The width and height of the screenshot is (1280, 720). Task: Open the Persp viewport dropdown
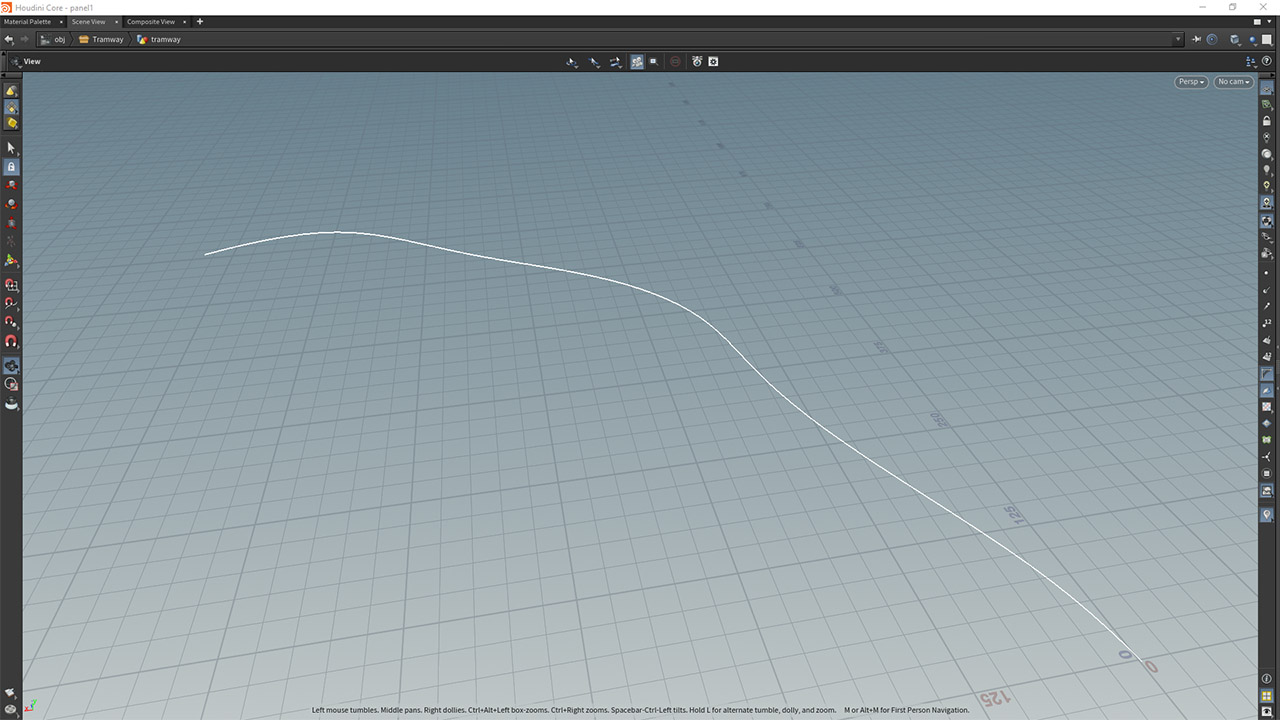pos(1191,82)
